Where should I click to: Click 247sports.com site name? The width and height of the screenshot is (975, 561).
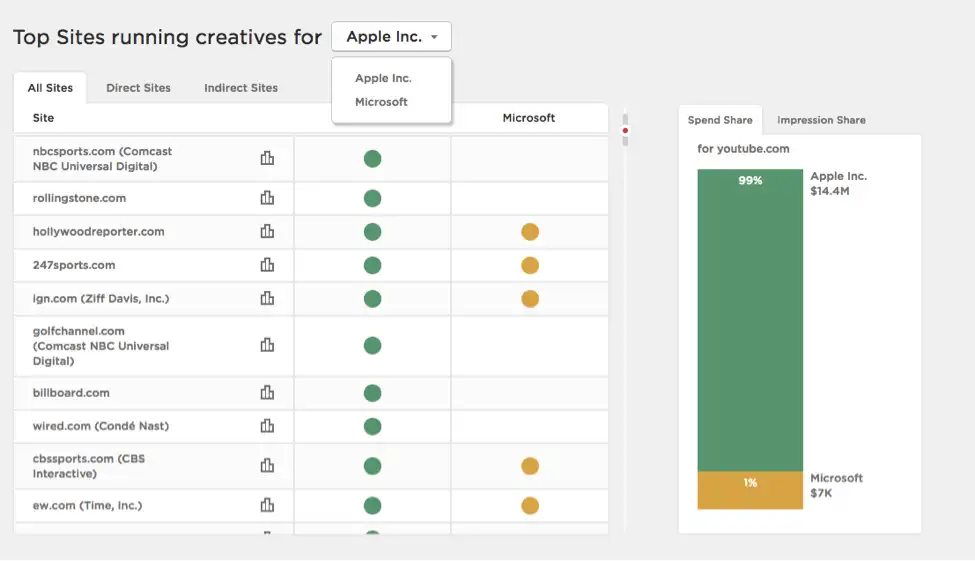pos(74,265)
